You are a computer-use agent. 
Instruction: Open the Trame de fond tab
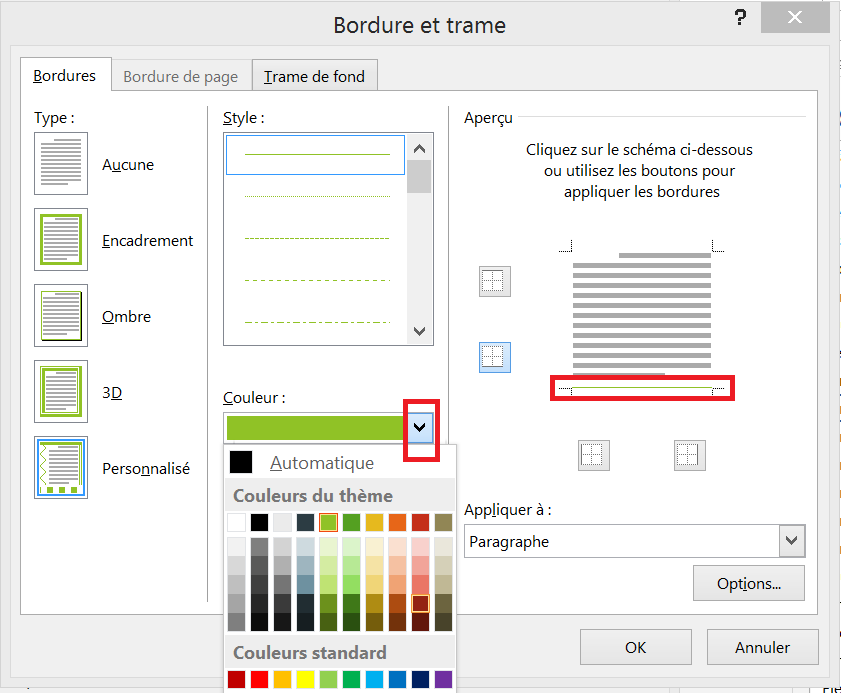point(314,76)
